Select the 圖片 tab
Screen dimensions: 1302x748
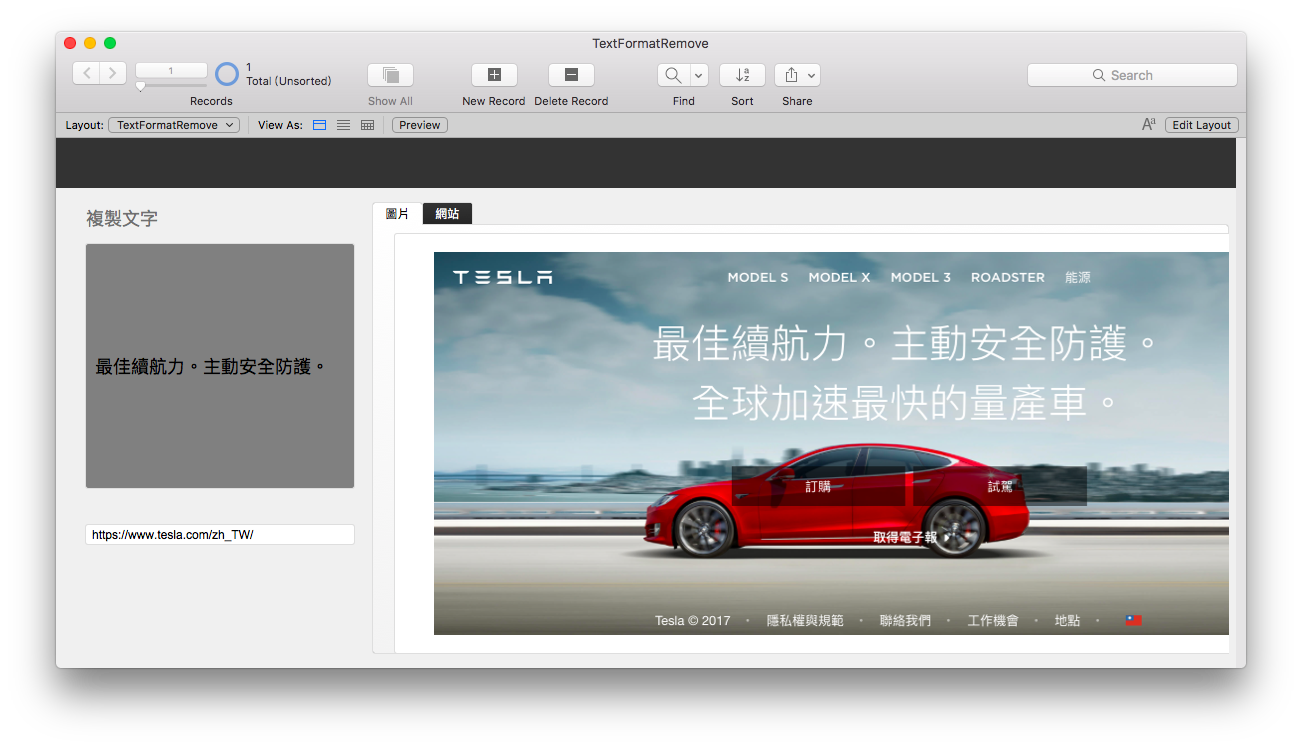397,214
